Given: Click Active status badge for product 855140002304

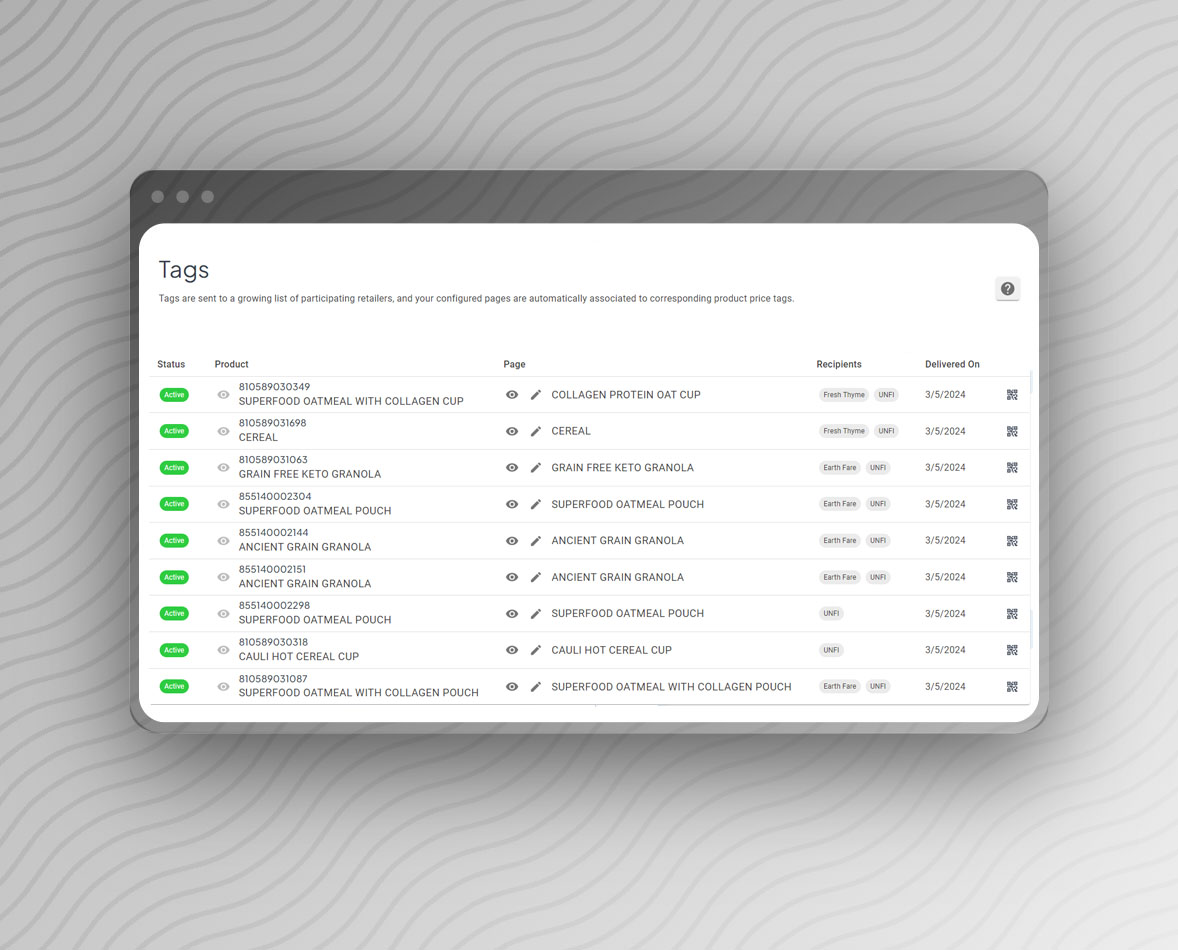Looking at the screenshot, I should tap(174, 504).
